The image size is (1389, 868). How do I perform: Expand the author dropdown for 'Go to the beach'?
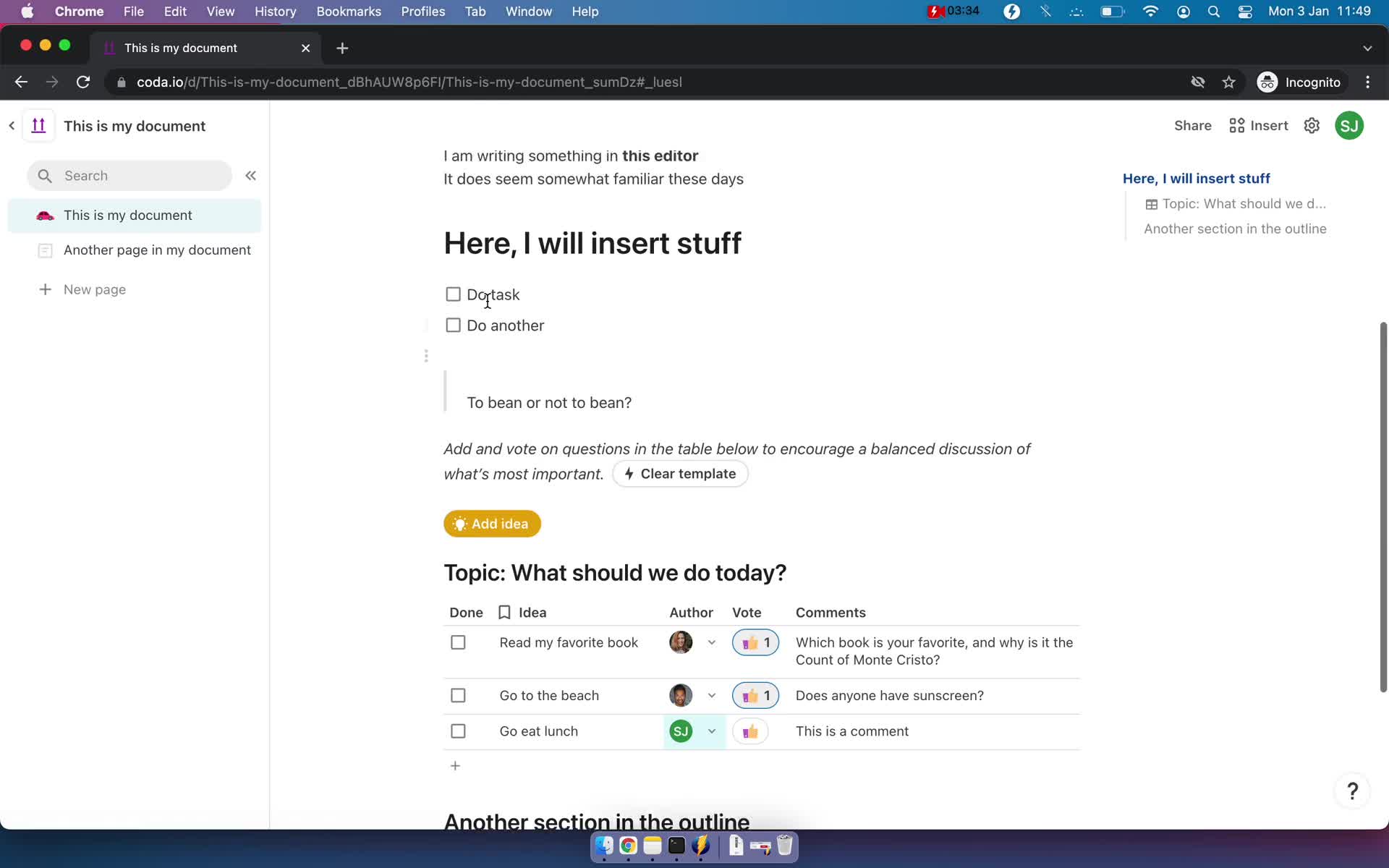[x=711, y=695]
